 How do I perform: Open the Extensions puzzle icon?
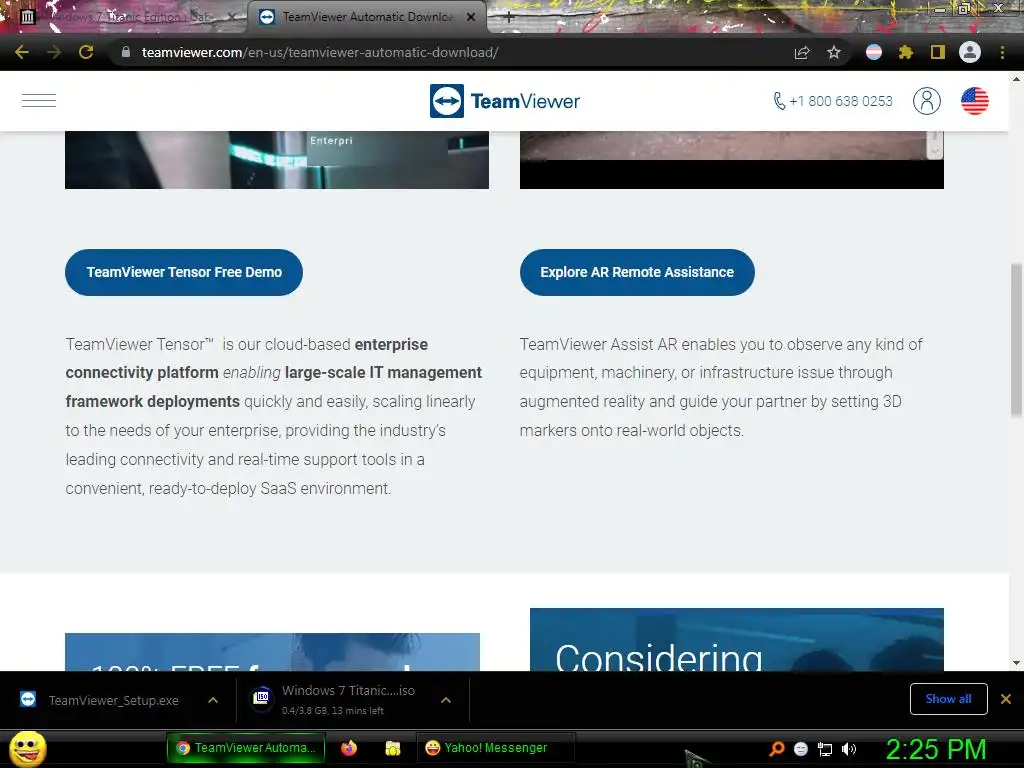point(906,52)
